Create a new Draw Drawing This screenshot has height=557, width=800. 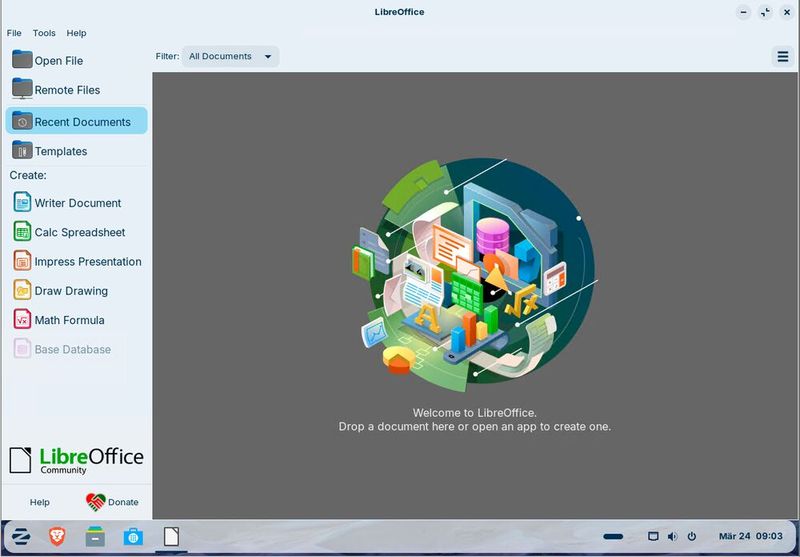point(77,291)
